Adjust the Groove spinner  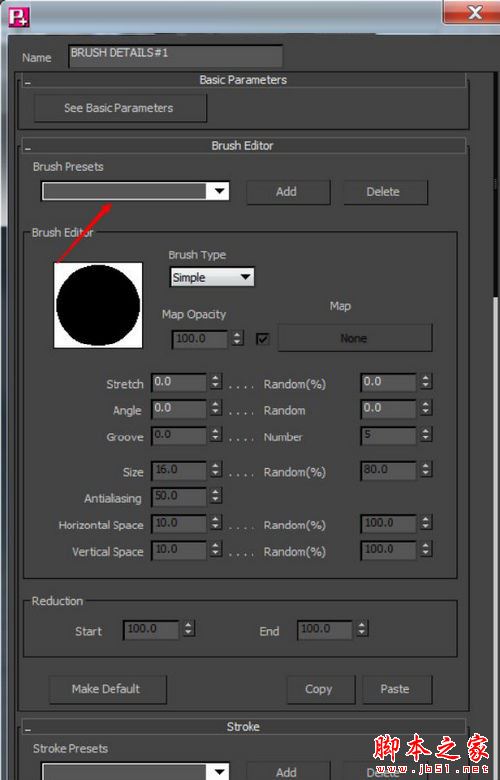click(x=215, y=435)
